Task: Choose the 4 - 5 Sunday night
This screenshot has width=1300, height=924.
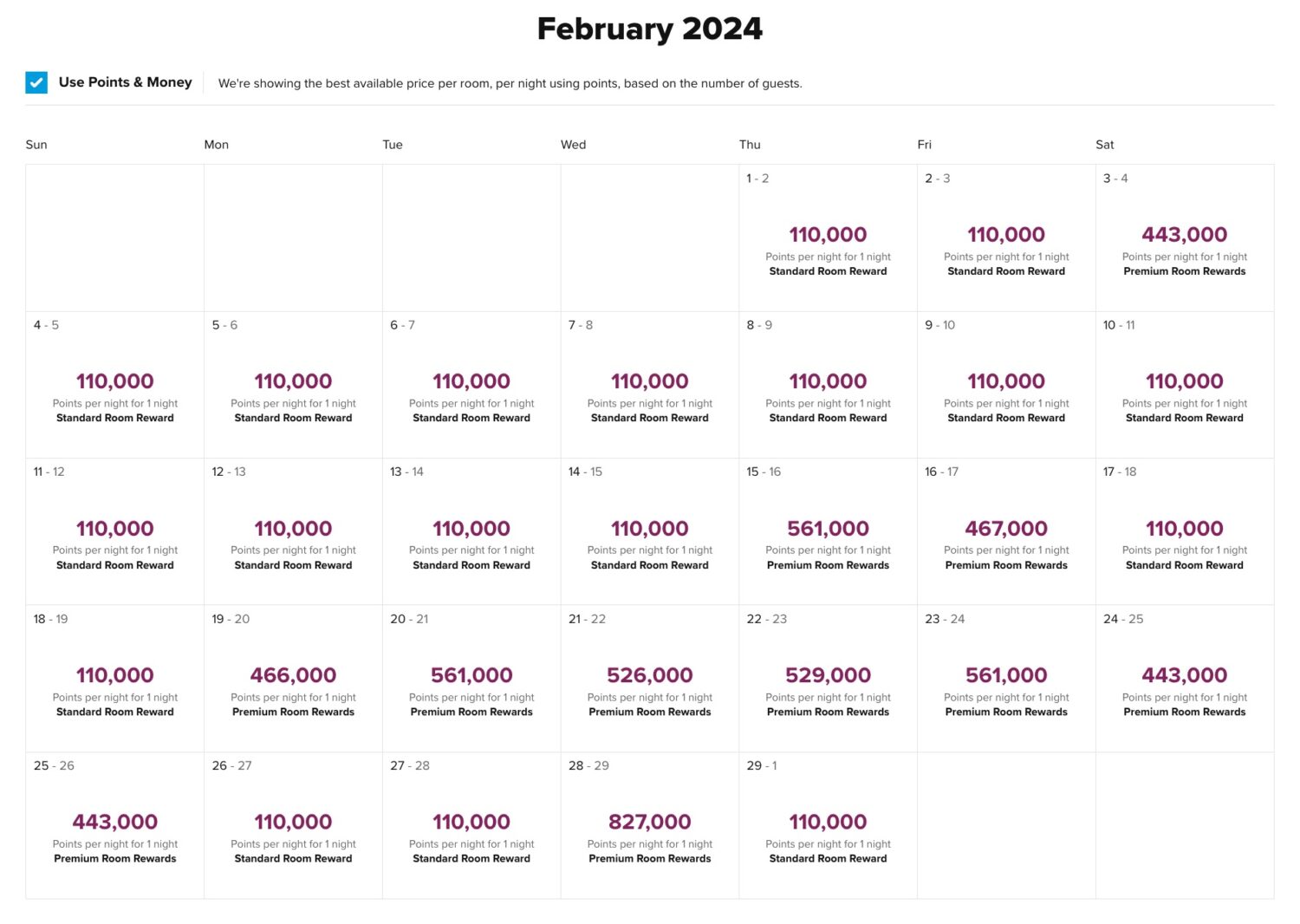Action: click(x=115, y=384)
